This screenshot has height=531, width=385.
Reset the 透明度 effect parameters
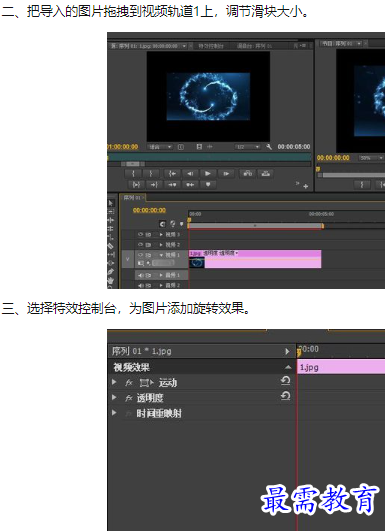(x=285, y=397)
